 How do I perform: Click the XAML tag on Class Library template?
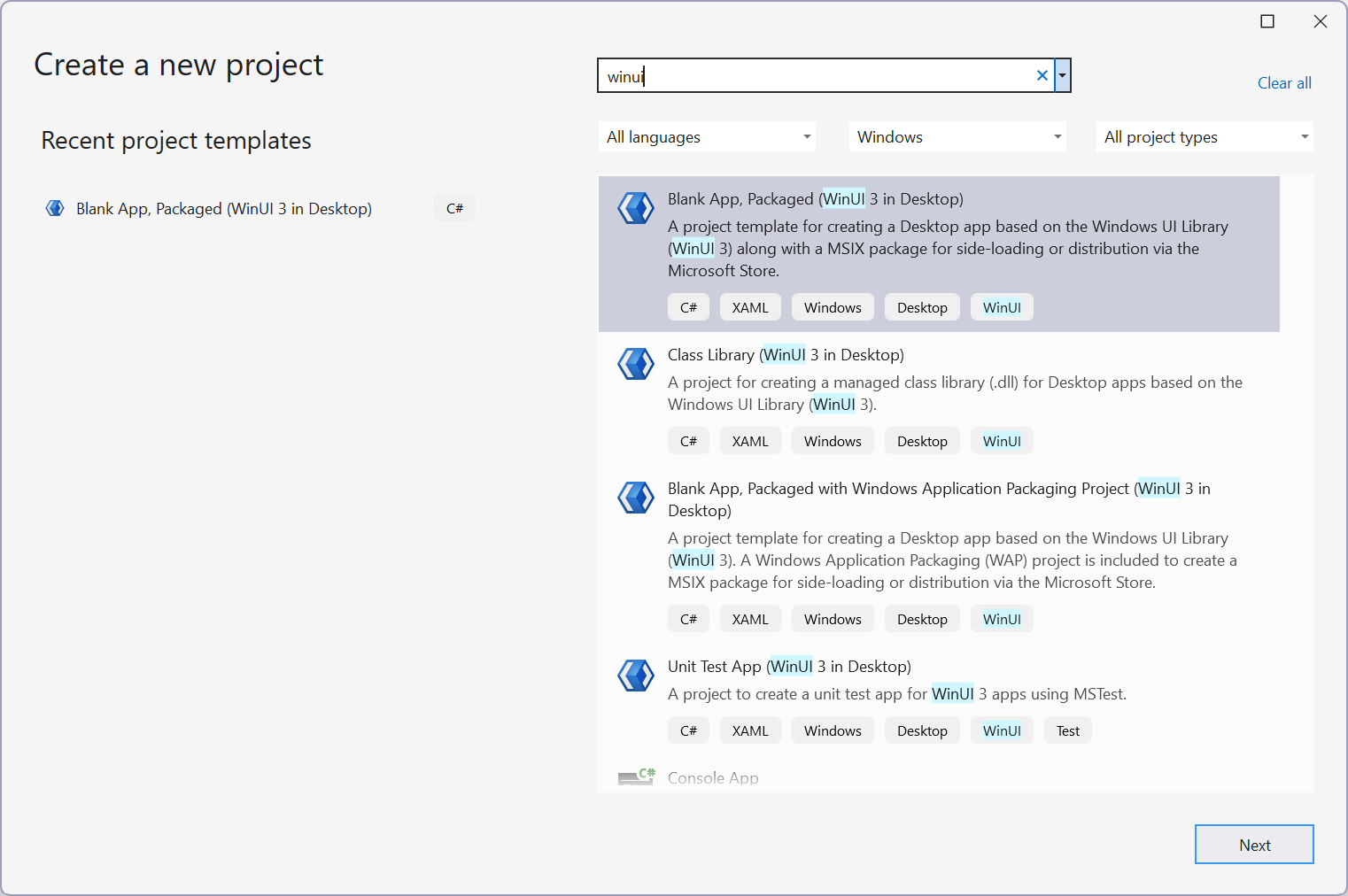click(x=750, y=440)
